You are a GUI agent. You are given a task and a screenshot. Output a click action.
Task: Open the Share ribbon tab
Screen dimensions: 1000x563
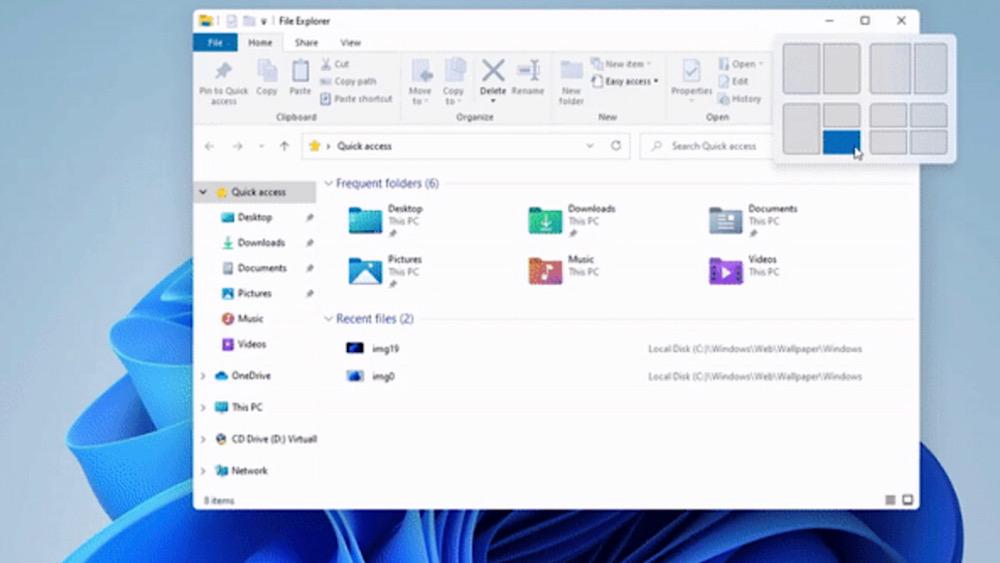[306, 43]
